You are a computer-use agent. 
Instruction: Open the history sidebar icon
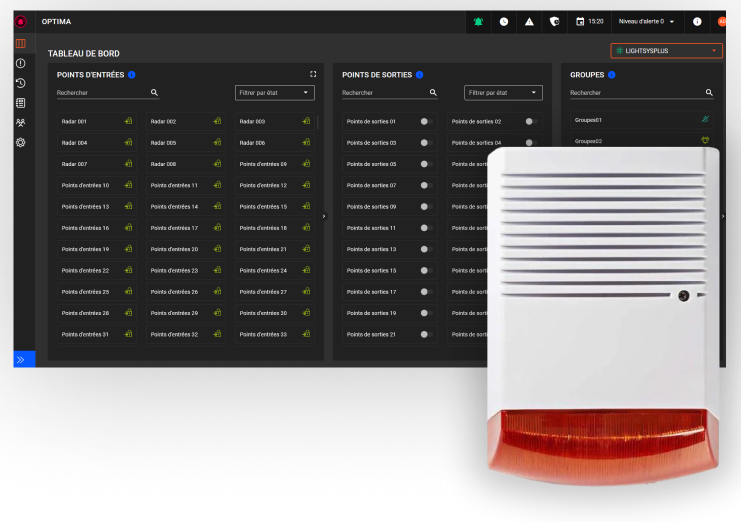click(x=21, y=83)
